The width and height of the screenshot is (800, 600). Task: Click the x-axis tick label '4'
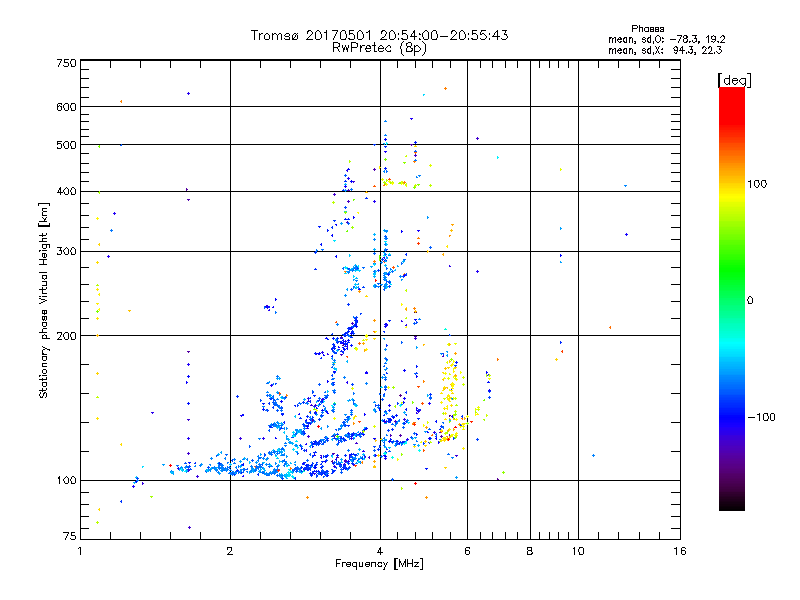coord(380,551)
